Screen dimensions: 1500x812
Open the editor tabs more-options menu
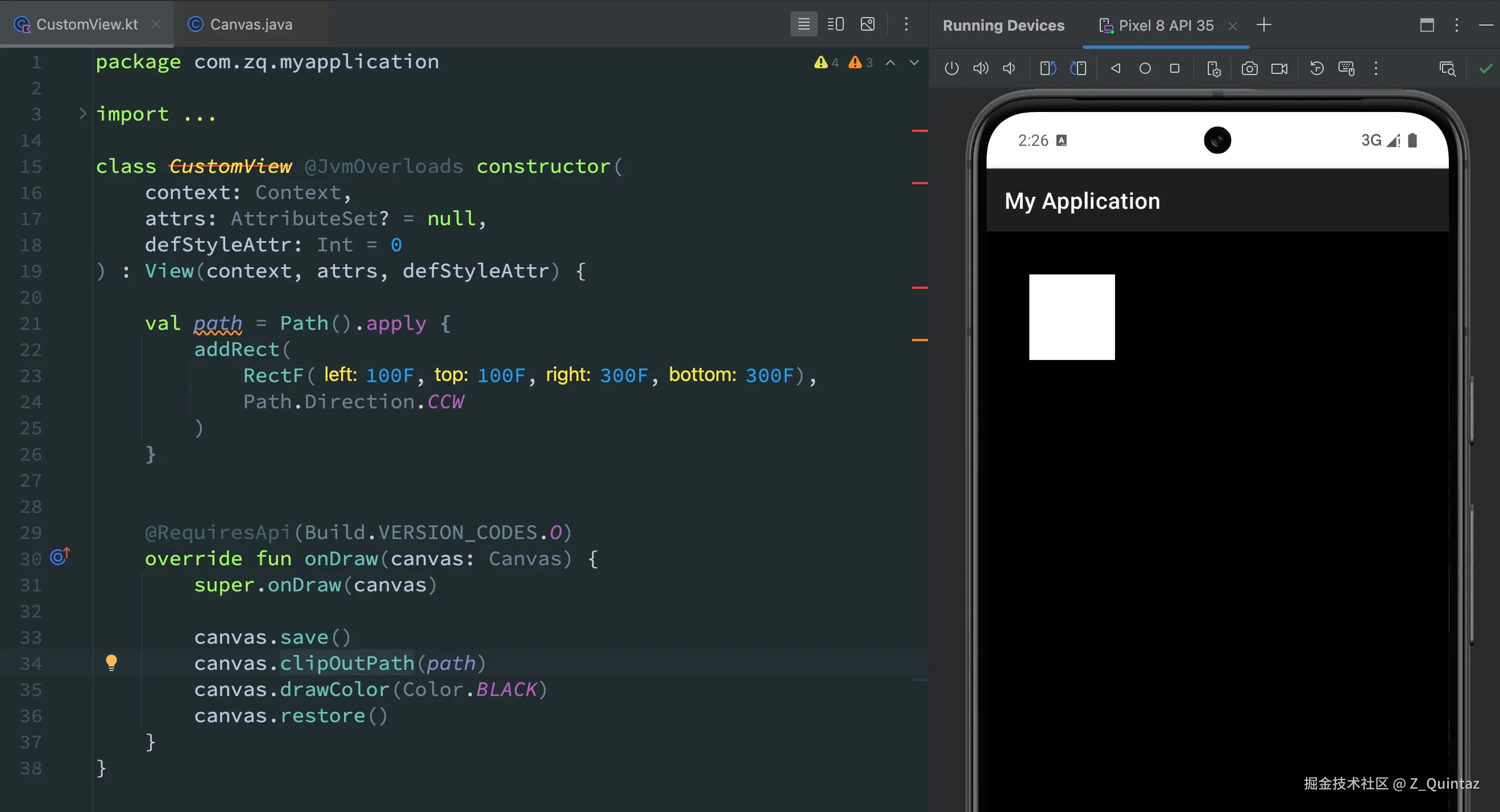[x=906, y=24]
